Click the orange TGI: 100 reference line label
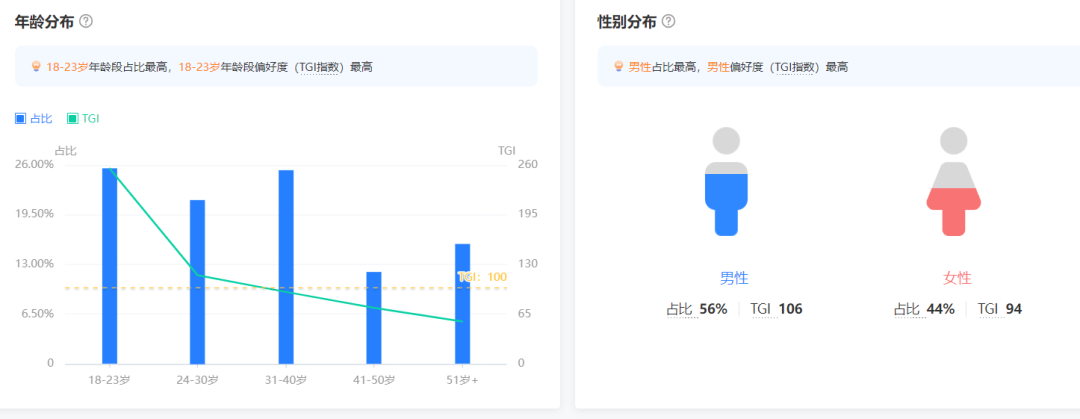 (x=482, y=277)
